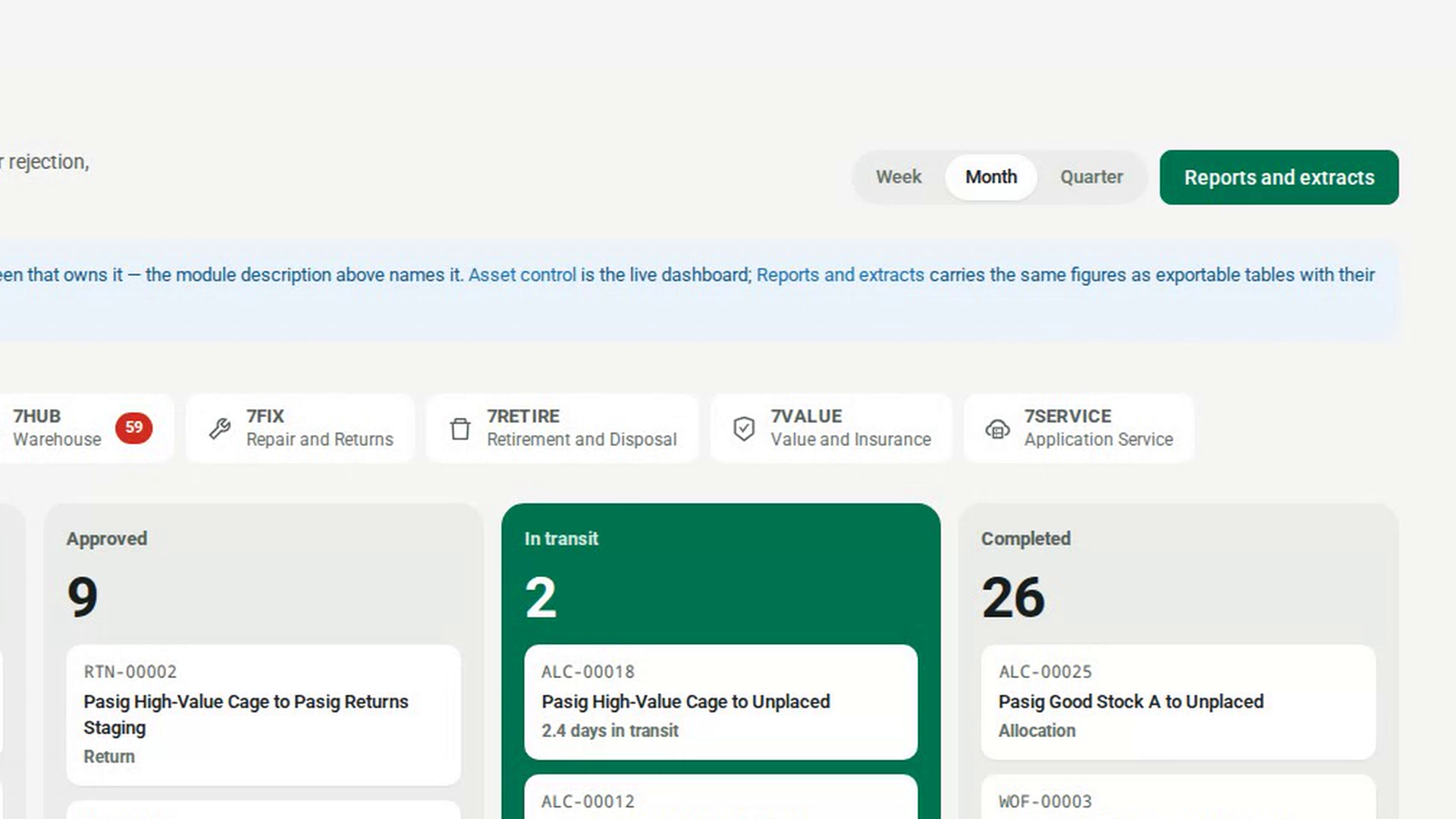The width and height of the screenshot is (1456, 819).
Task: Click 'Pasig Good Stock A to Unplaced' title
Action: click(x=1131, y=701)
